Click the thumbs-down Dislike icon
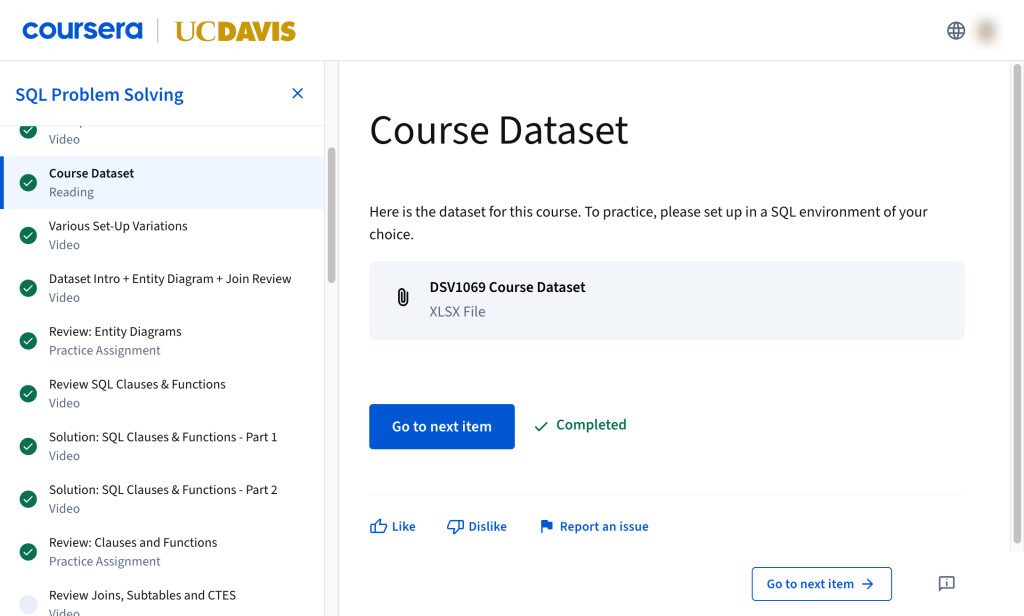This screenshot has height=616, width=1024. click(455, 527)
